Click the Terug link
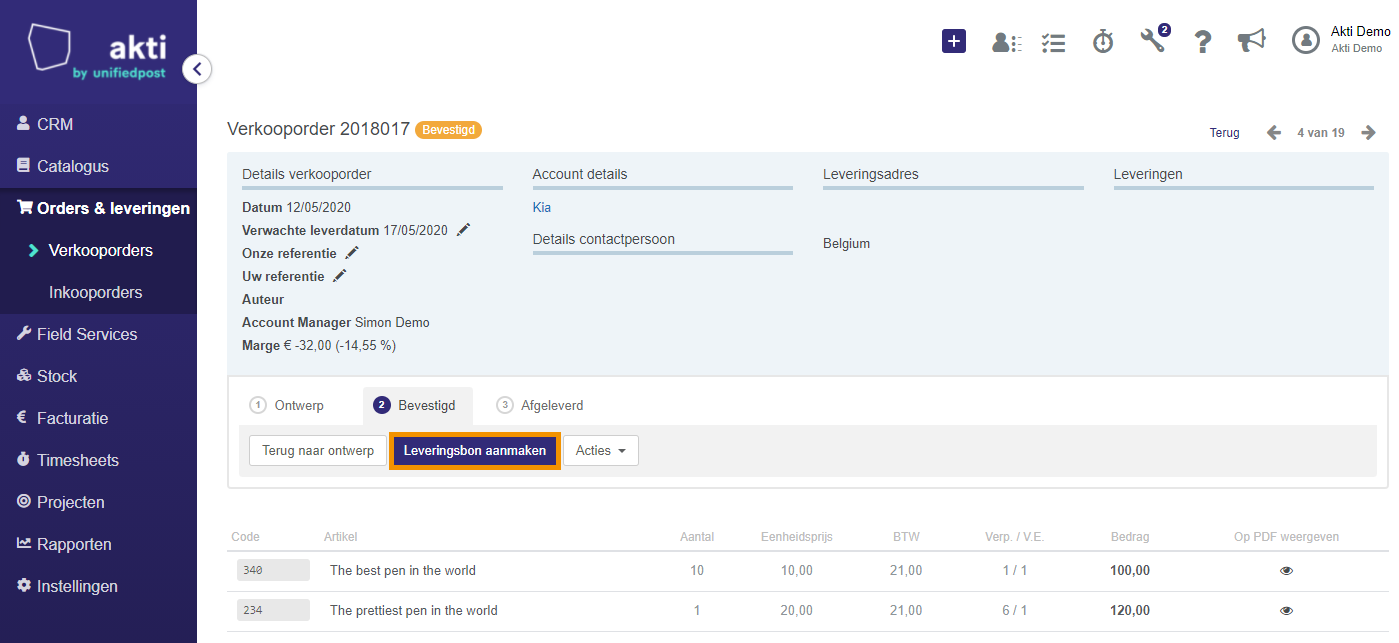Viewport: 1399px width, 643px height. 1224,132
